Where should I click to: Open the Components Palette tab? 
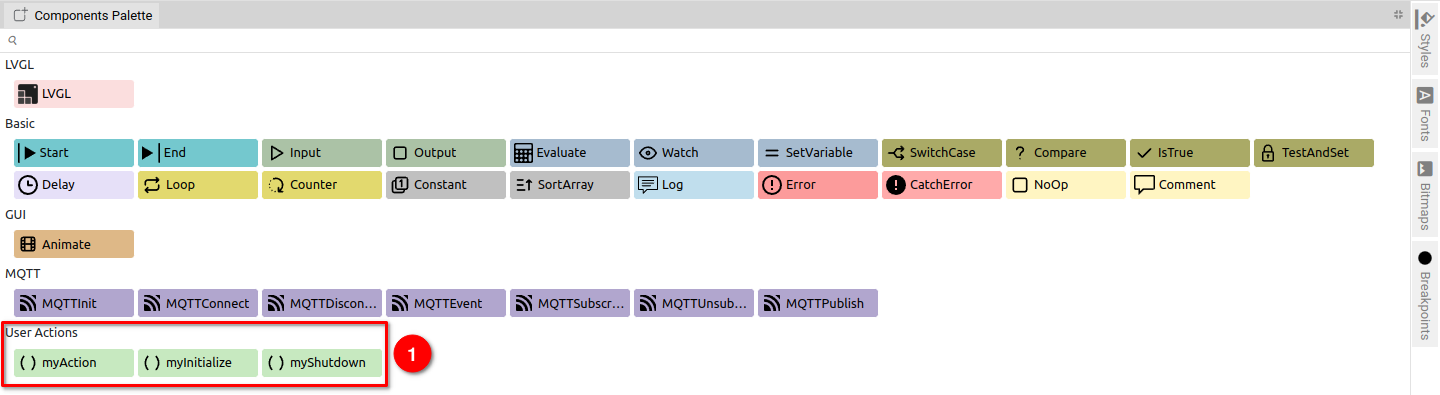point(83,15)
